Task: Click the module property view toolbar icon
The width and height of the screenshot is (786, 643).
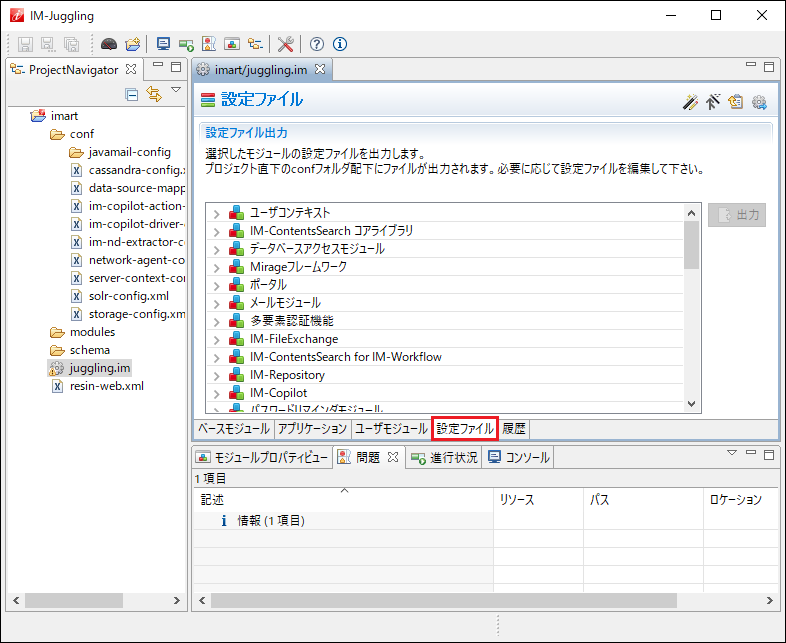Action: (x=232, y=44)
